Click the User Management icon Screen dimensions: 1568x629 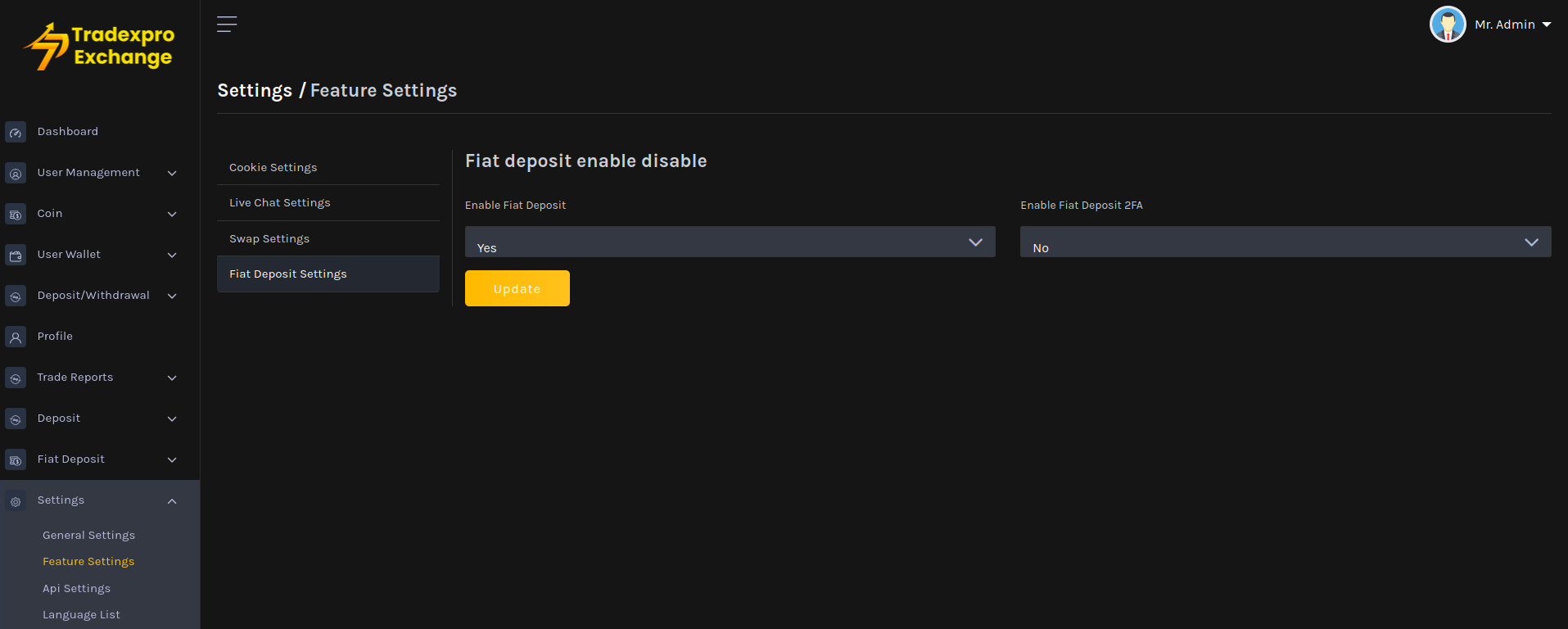(x=16, y=174)
